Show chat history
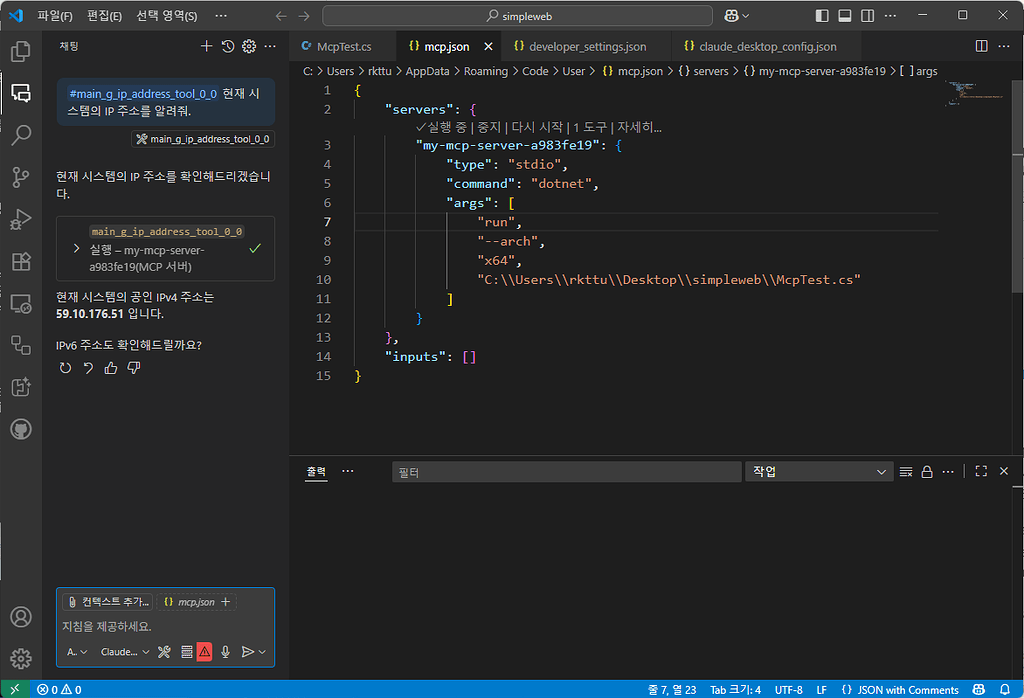 coord(228,46)
